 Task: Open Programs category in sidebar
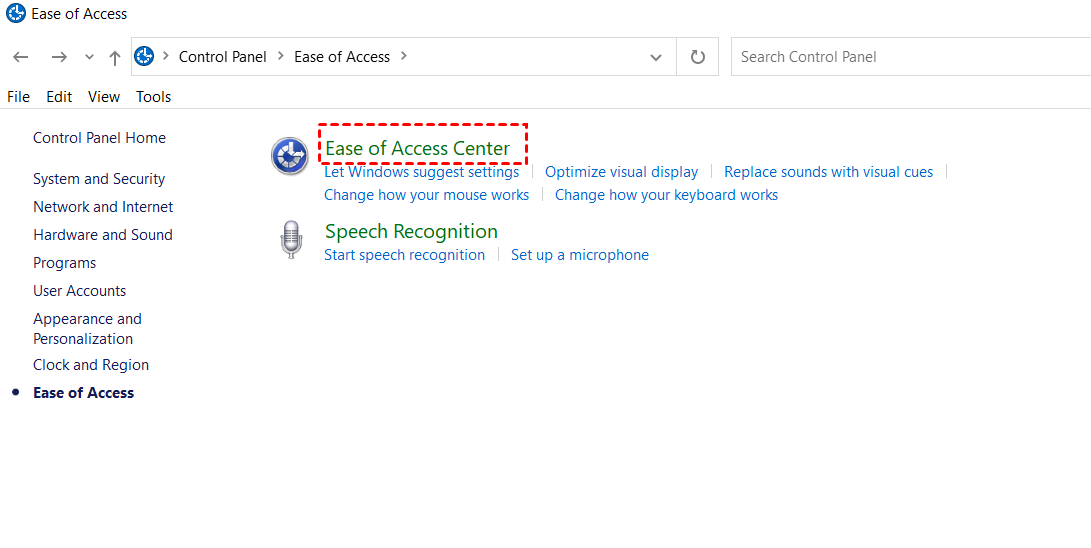(65, 263)
